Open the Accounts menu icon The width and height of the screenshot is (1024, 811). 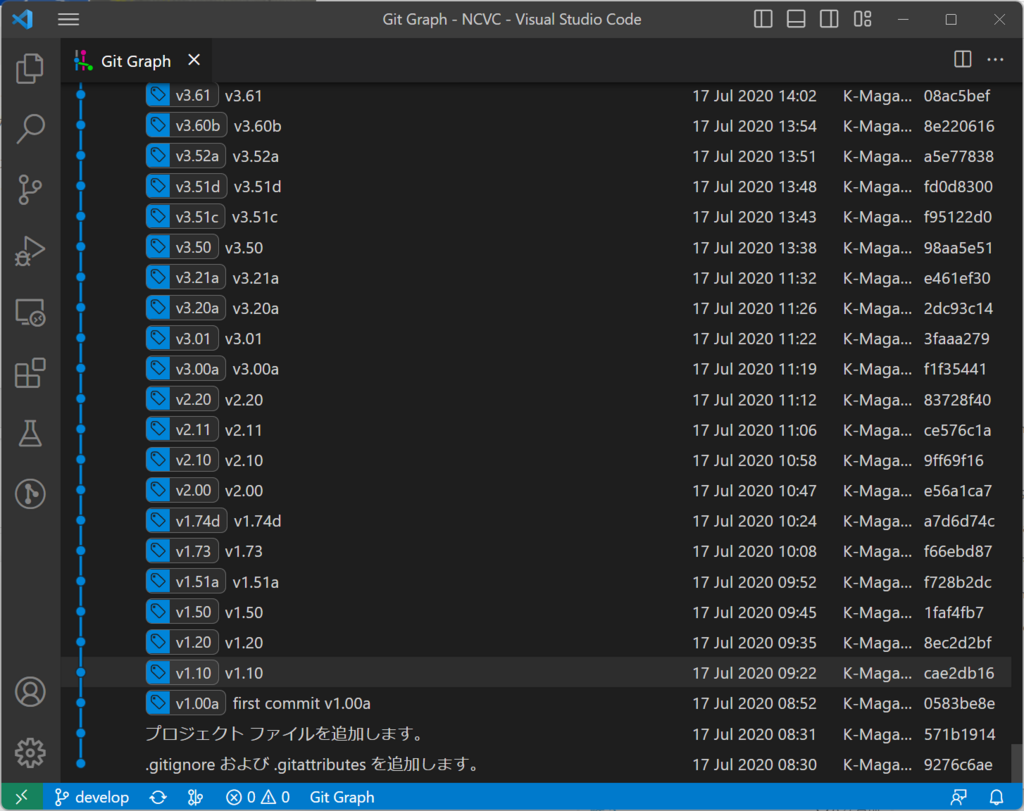coord(30,692)
